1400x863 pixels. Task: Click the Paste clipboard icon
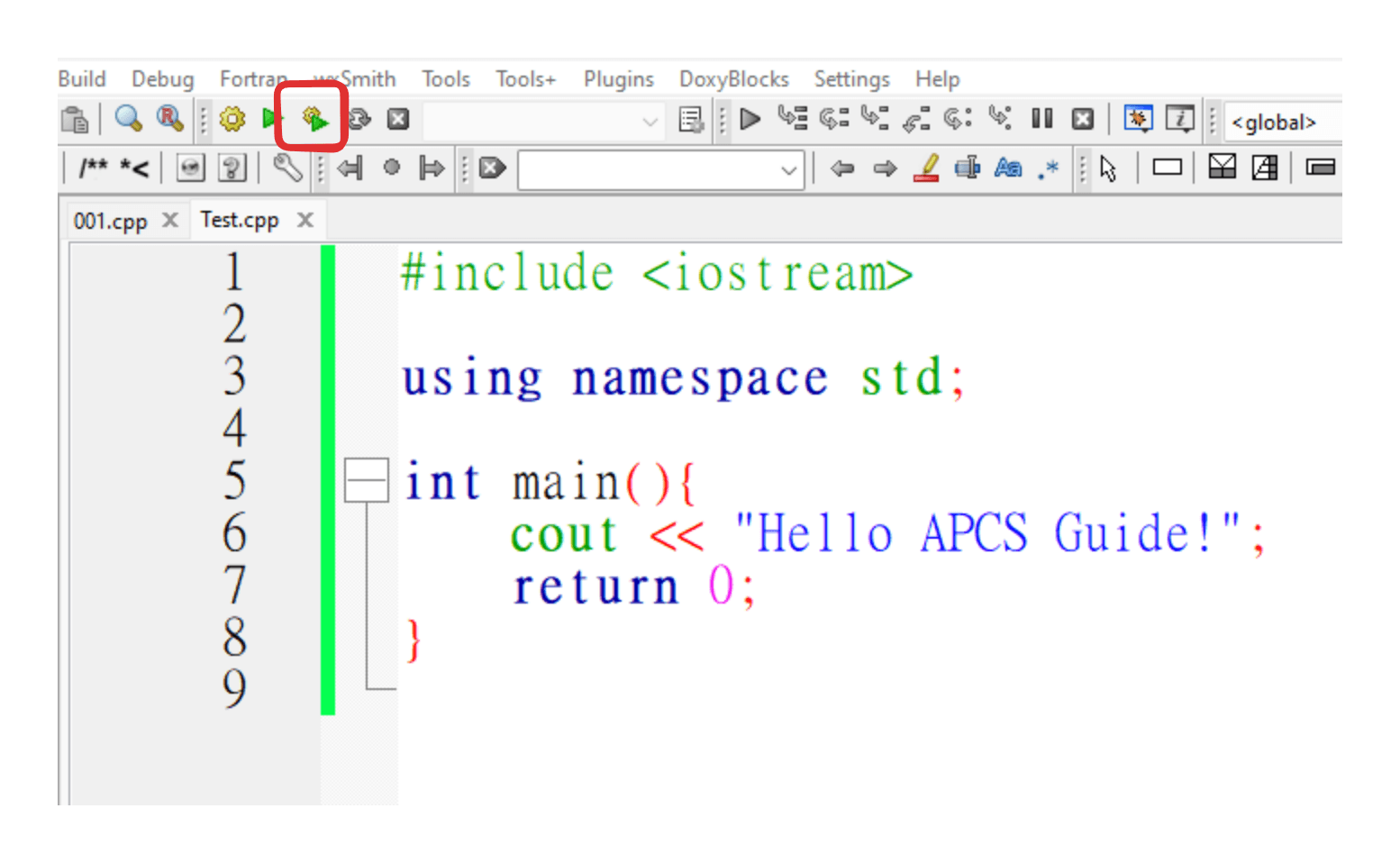[76, 119]
